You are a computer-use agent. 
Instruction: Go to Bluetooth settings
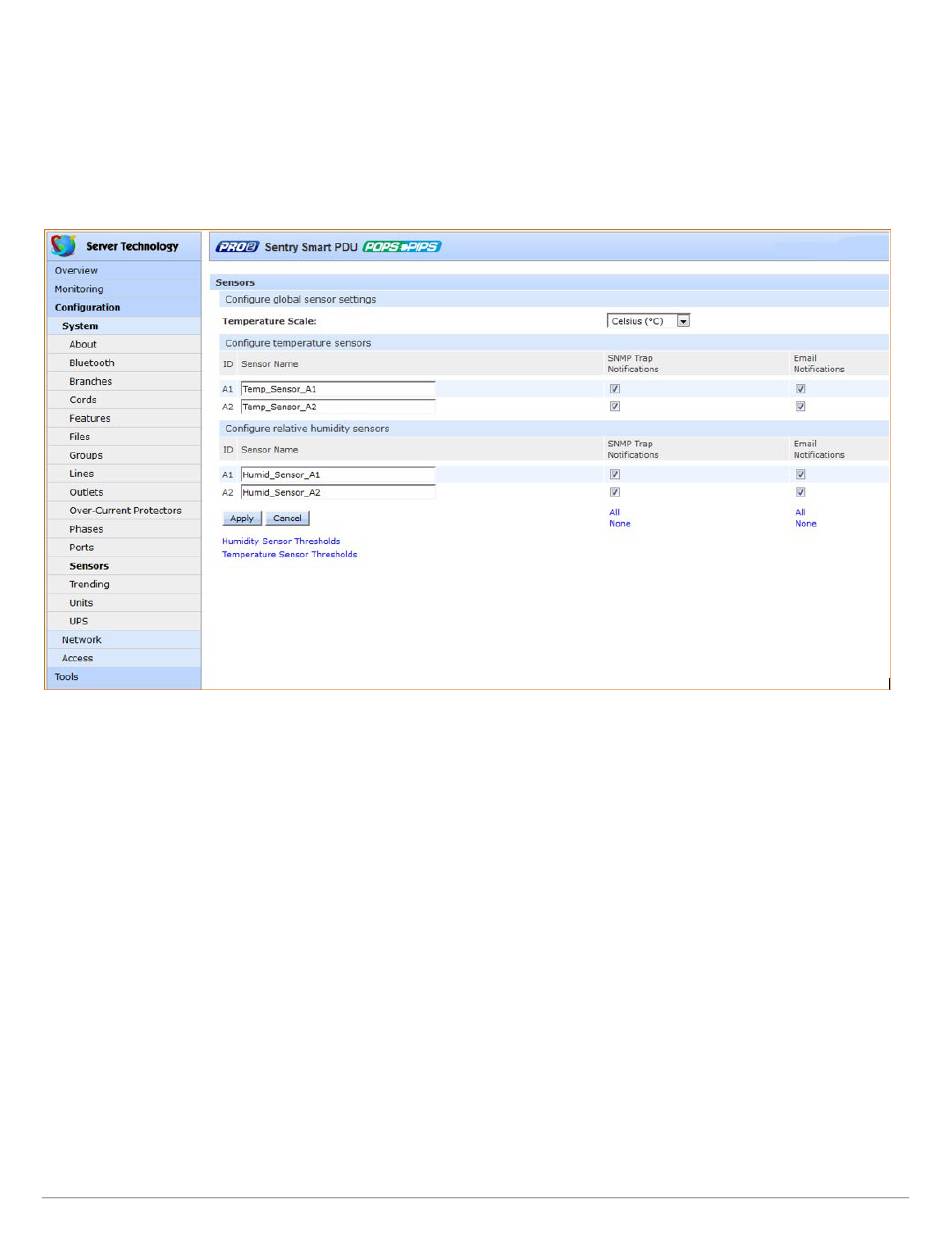coord(124,363)
